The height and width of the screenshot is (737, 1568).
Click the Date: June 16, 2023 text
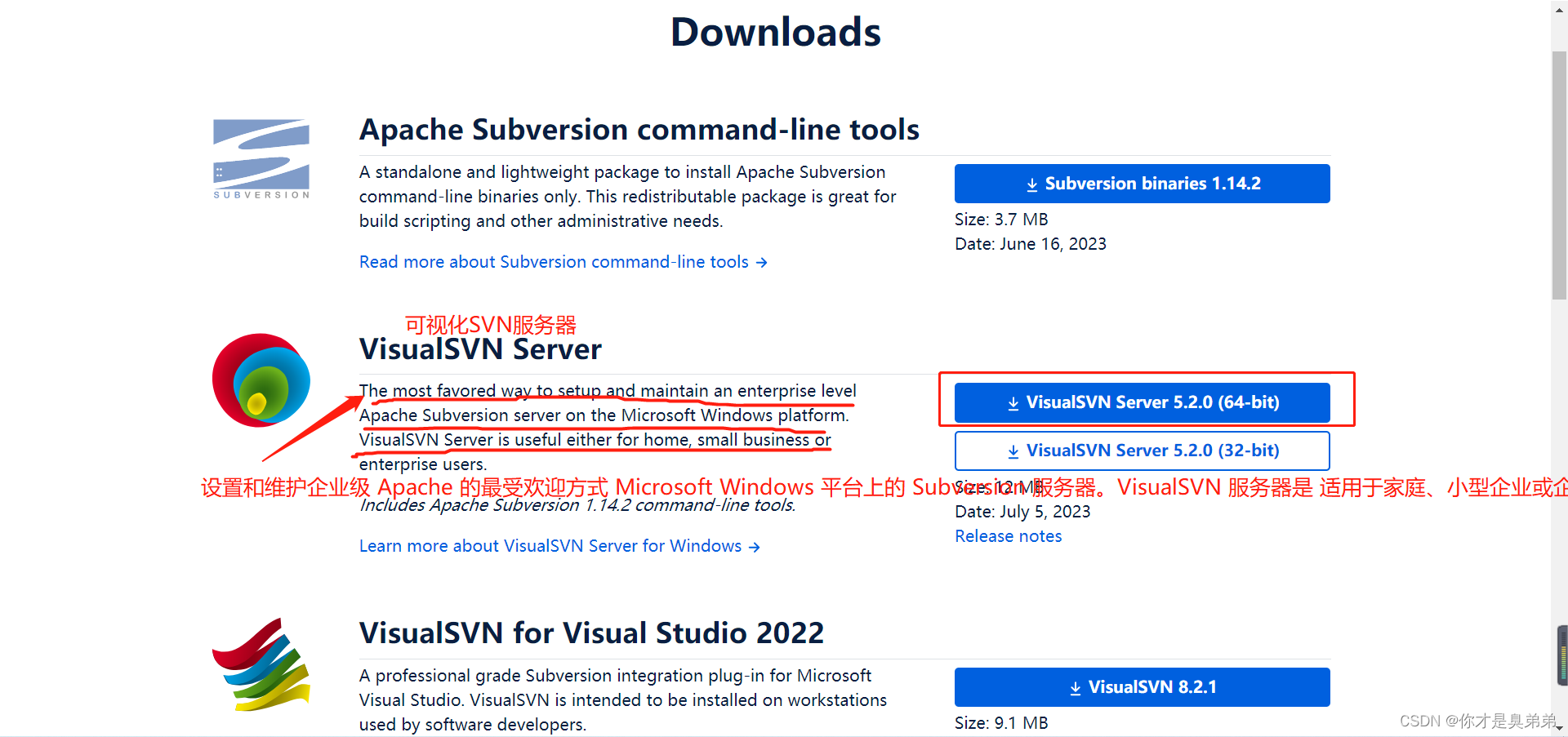[x=1031, y=244]
